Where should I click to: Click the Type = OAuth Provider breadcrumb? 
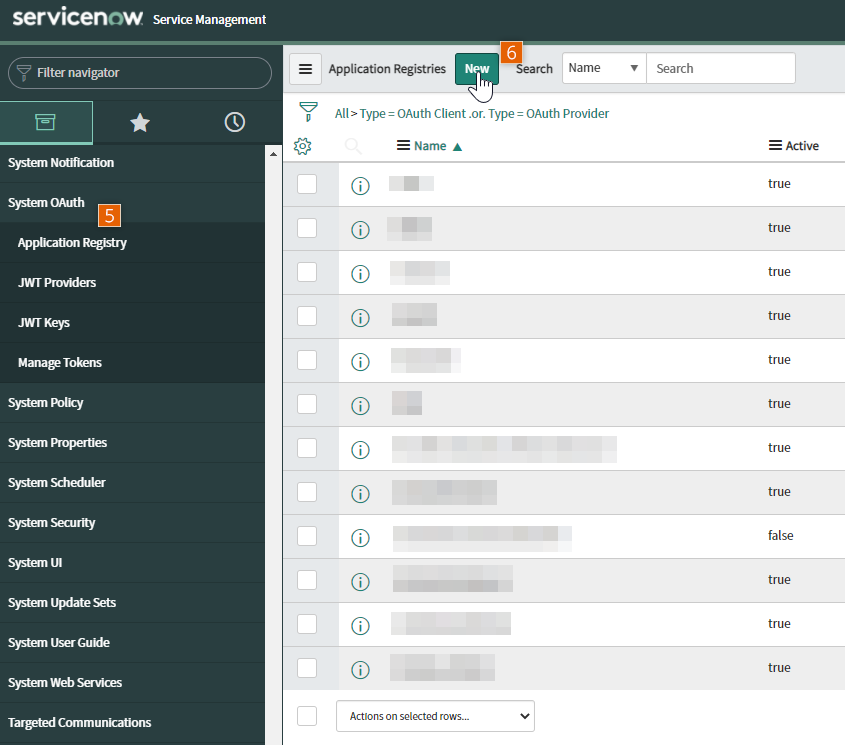point(549,114)
